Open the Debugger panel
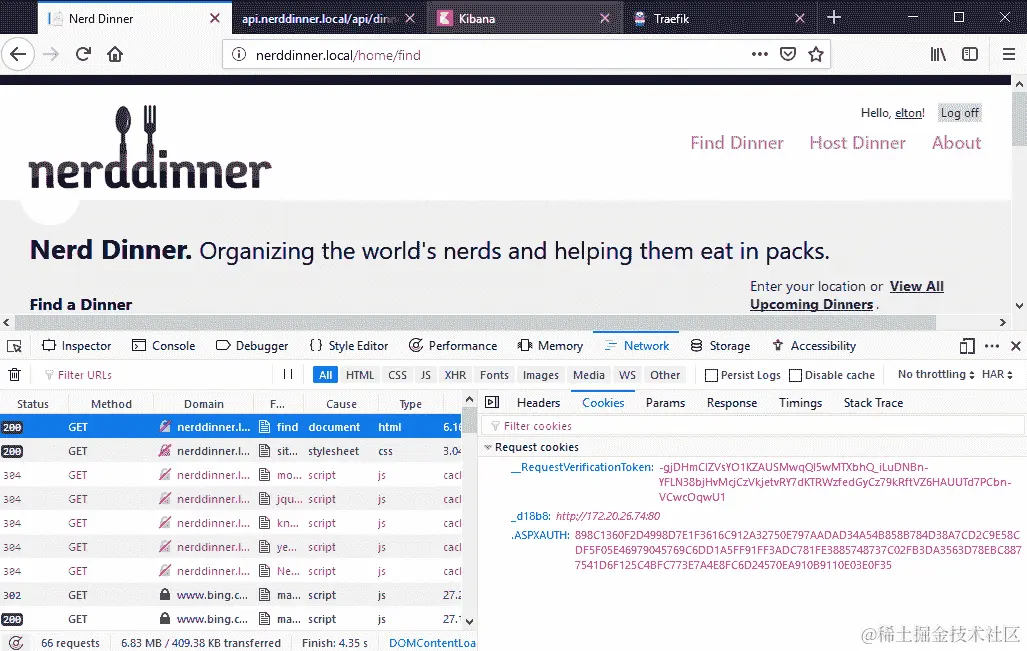This screenshot has height=651, width=1027. pos(252,346)
